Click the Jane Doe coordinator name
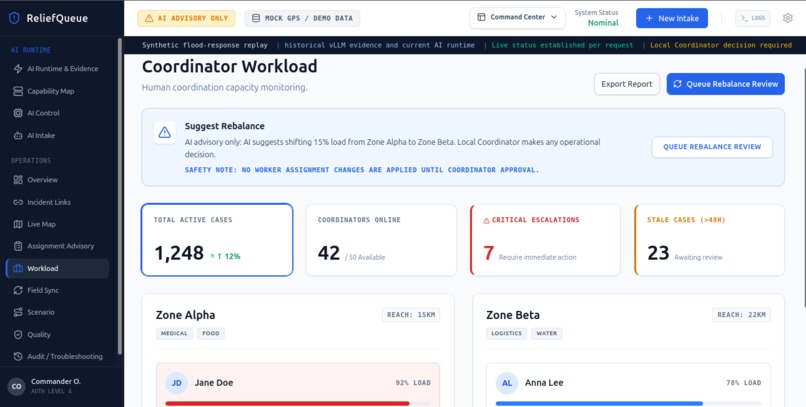The height and width of the screenshot is (407, 806). click(214, 383)
